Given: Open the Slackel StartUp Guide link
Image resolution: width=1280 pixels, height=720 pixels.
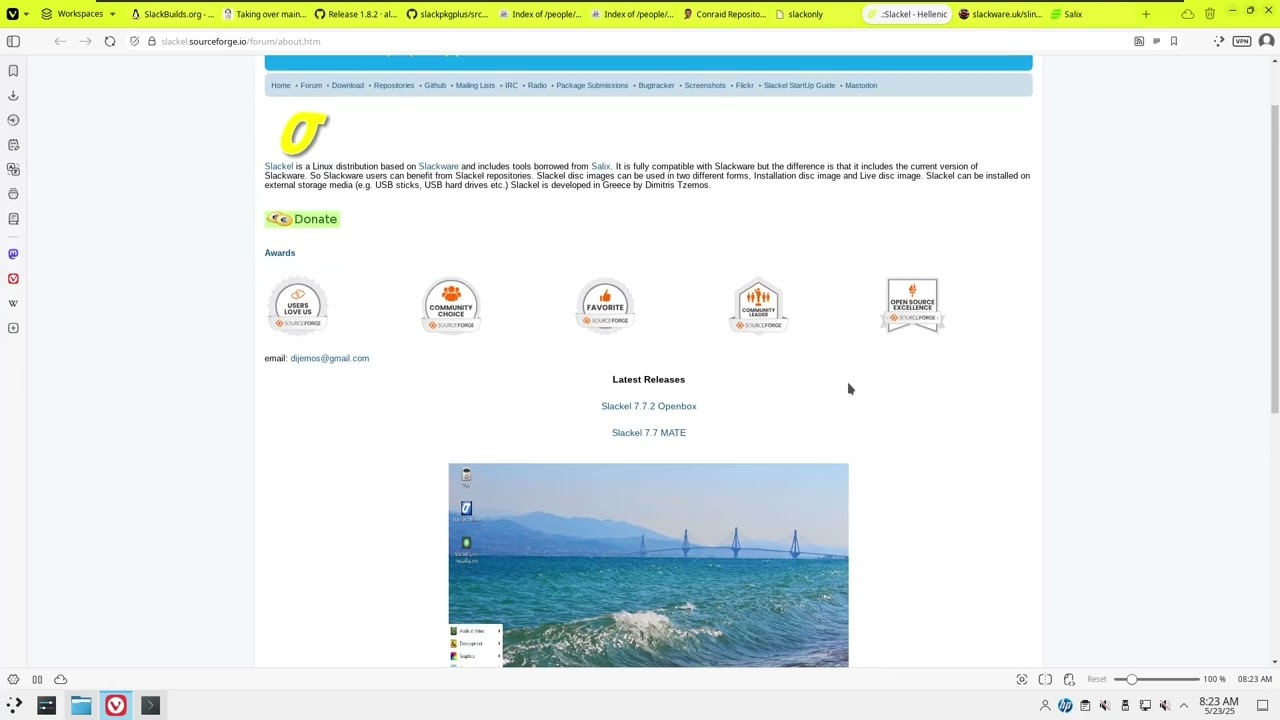Looking at the screenshot, I should (799, 85).
